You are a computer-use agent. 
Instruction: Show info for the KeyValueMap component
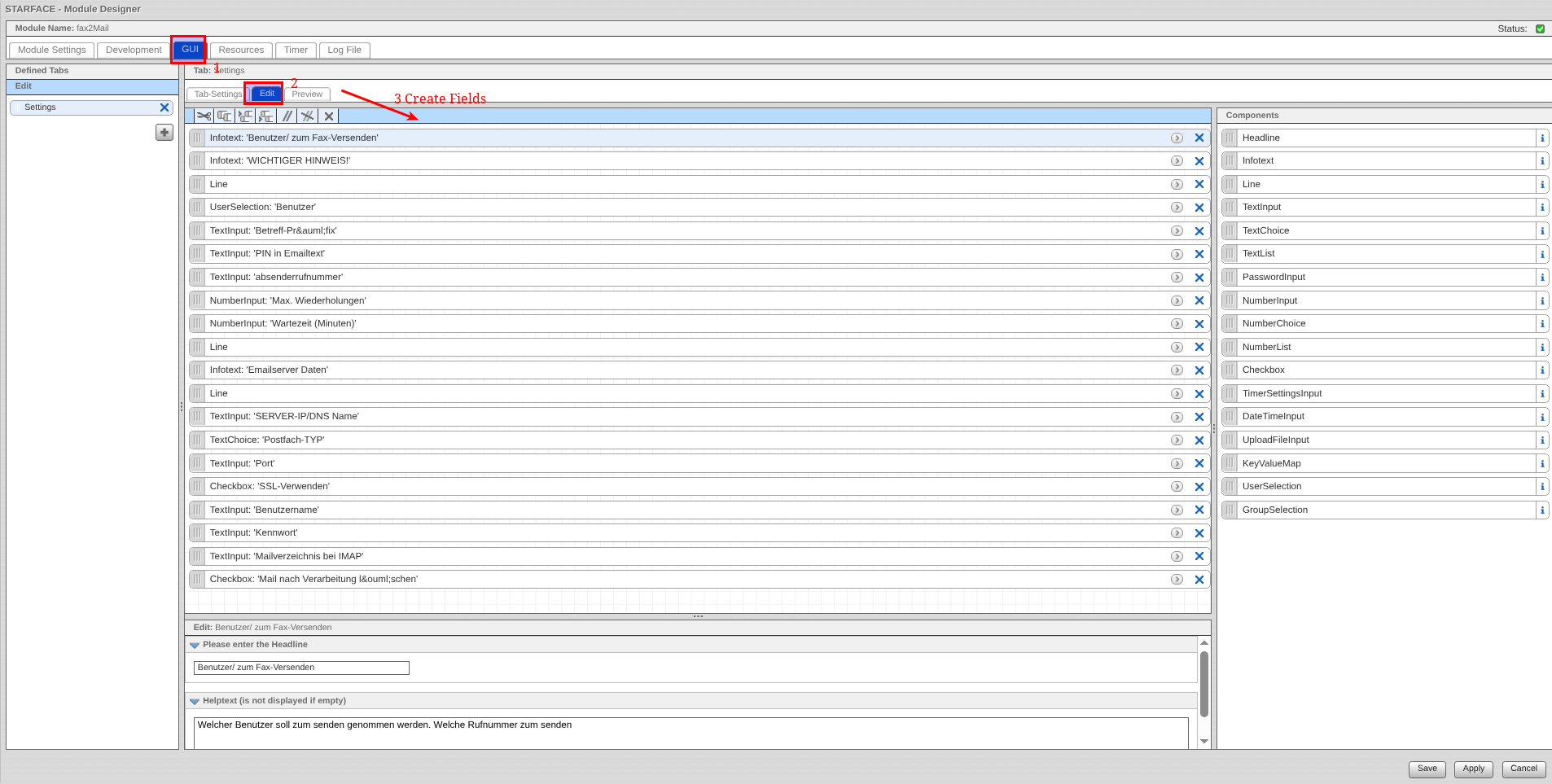coord(1541,464)
